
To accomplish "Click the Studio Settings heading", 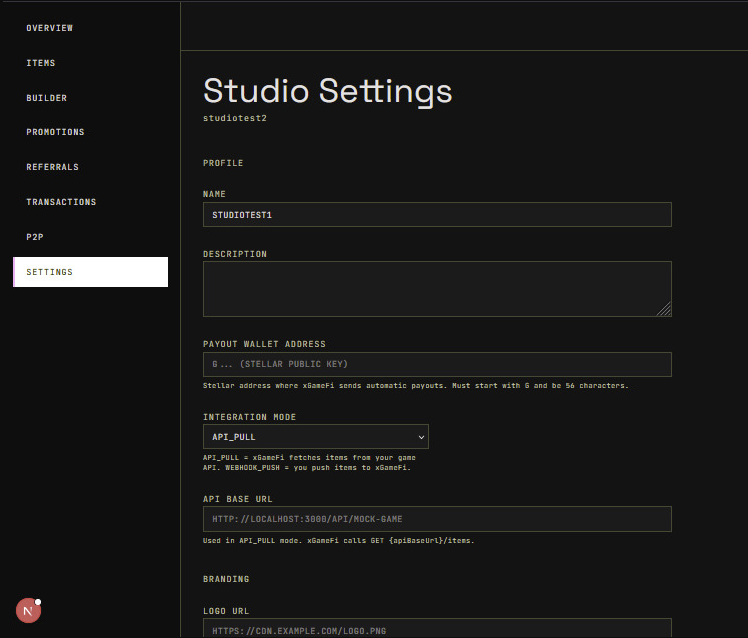I will (328, 91).
